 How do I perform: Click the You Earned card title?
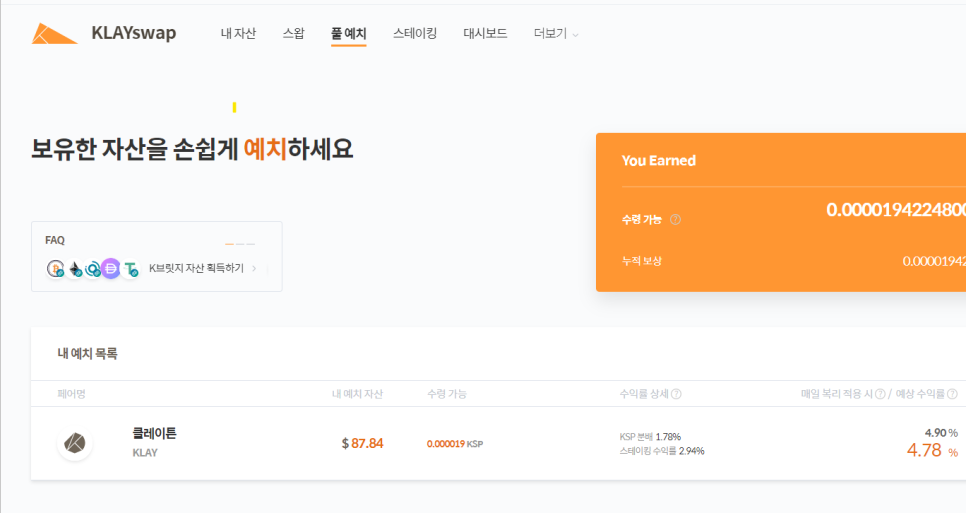point(659,161)
